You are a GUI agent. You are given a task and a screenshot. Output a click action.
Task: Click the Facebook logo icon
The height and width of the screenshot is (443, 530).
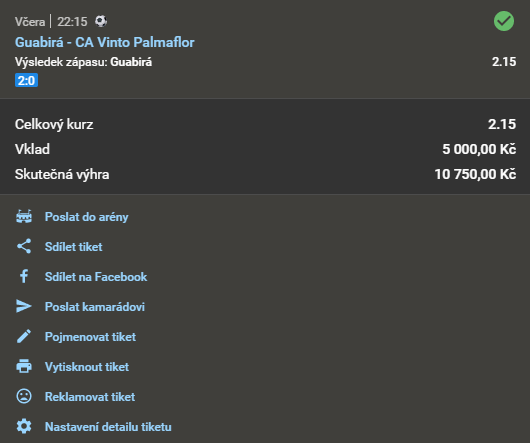[24, 276]
